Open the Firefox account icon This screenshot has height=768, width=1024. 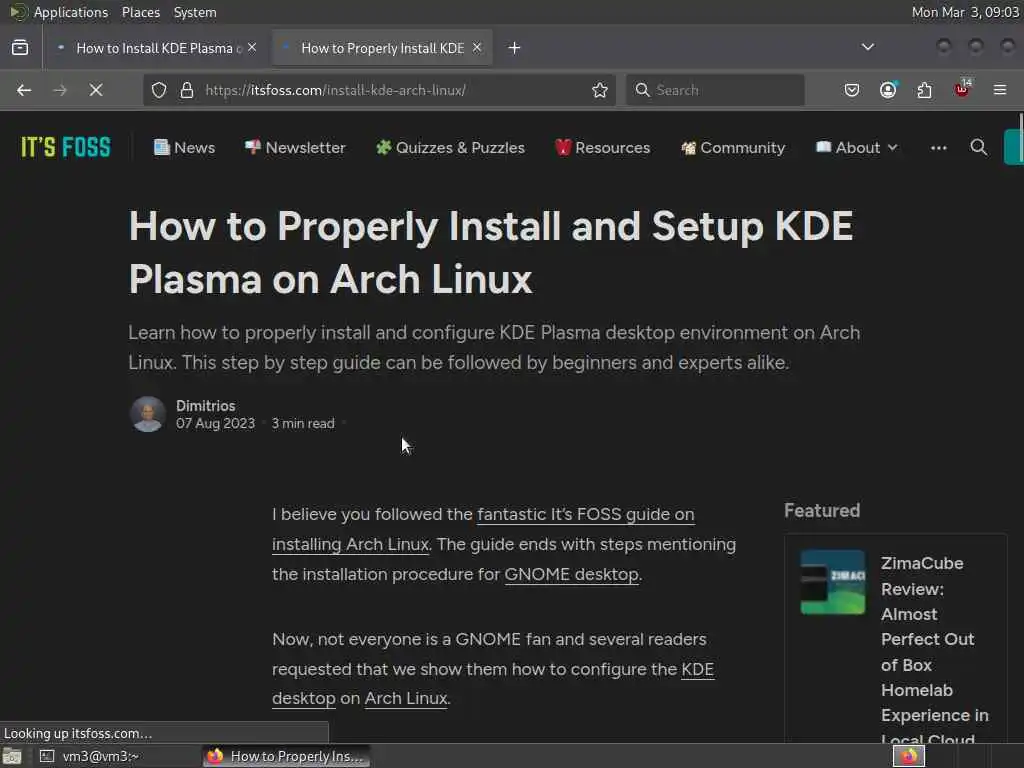[888, 90]
